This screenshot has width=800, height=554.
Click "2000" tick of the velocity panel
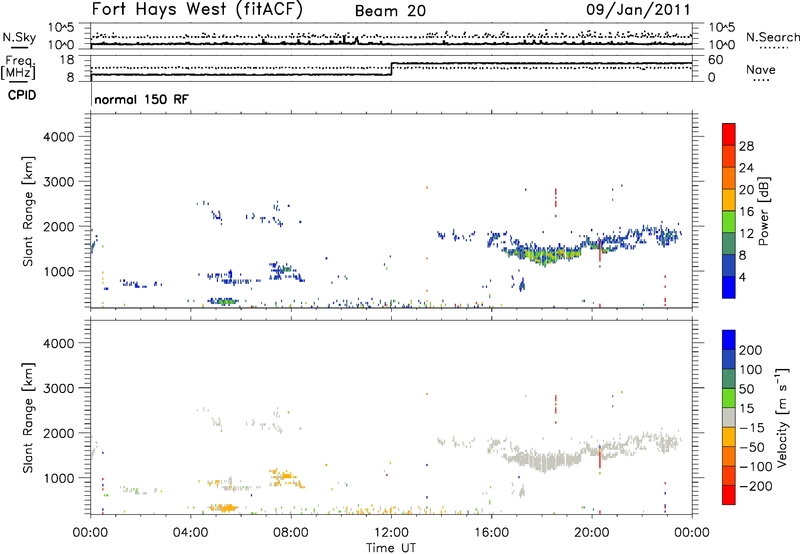58,433
